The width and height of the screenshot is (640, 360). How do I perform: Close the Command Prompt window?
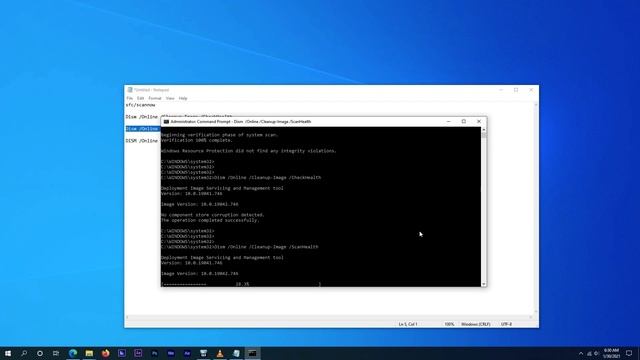[479, 122]
